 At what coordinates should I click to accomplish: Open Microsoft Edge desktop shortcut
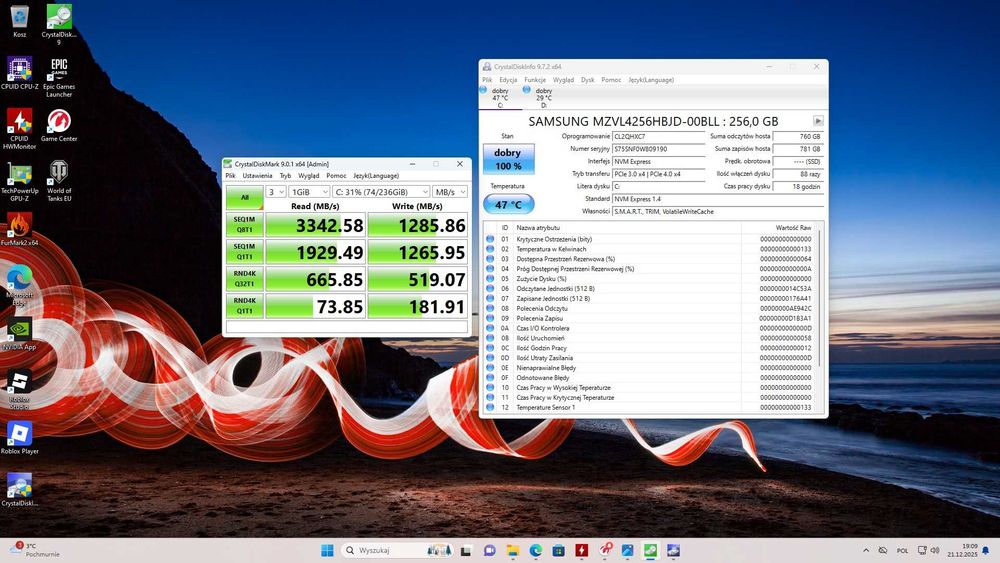tap(20, 284)
